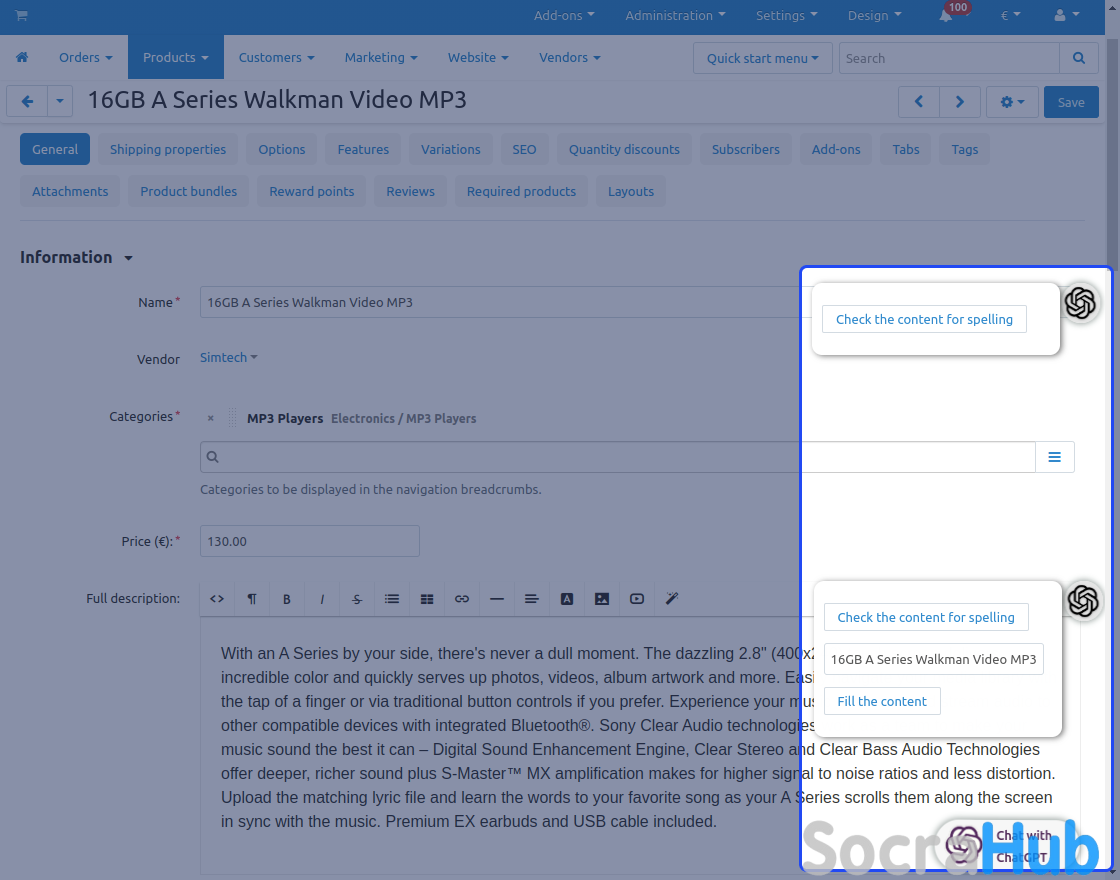Insert a table in editor
This screenshot has width=1120, height=880.
point(426,599)
